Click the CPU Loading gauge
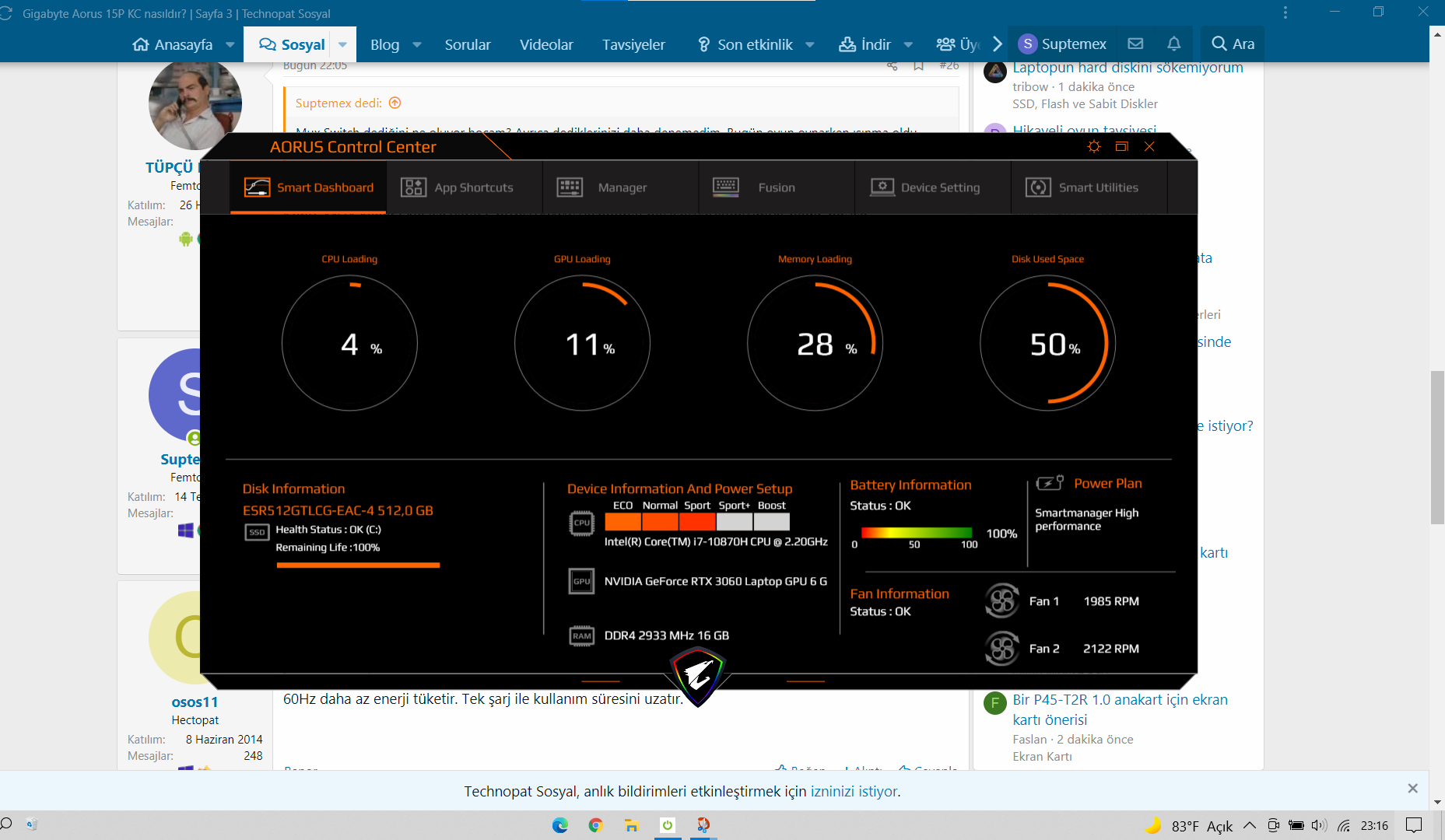The image size is (1445, 840). [x=349, y=343]
